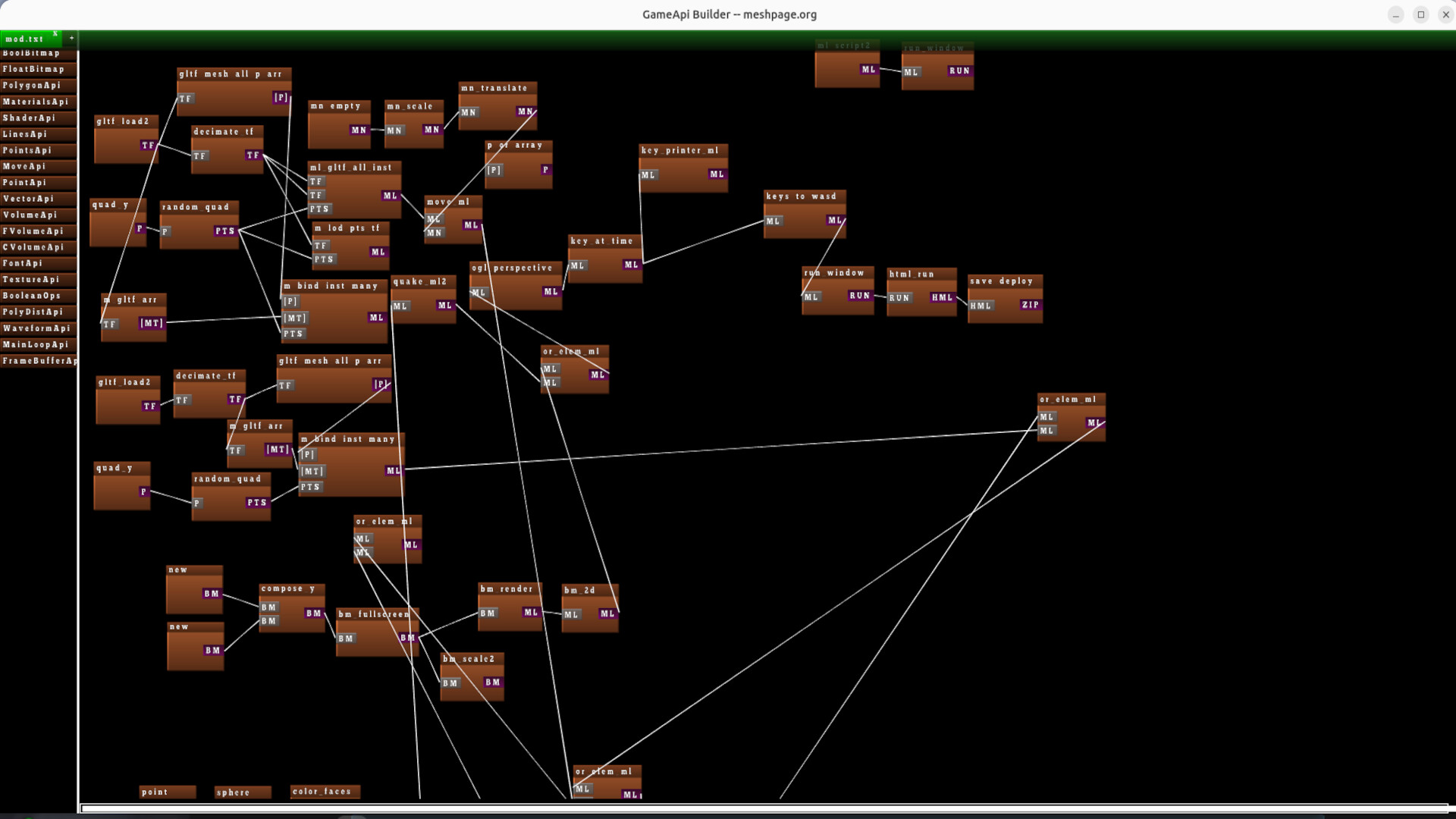Expand the TextureApi category in the sidebar
This screenshot has width=1456, height=819.
(x=30, y=279)
